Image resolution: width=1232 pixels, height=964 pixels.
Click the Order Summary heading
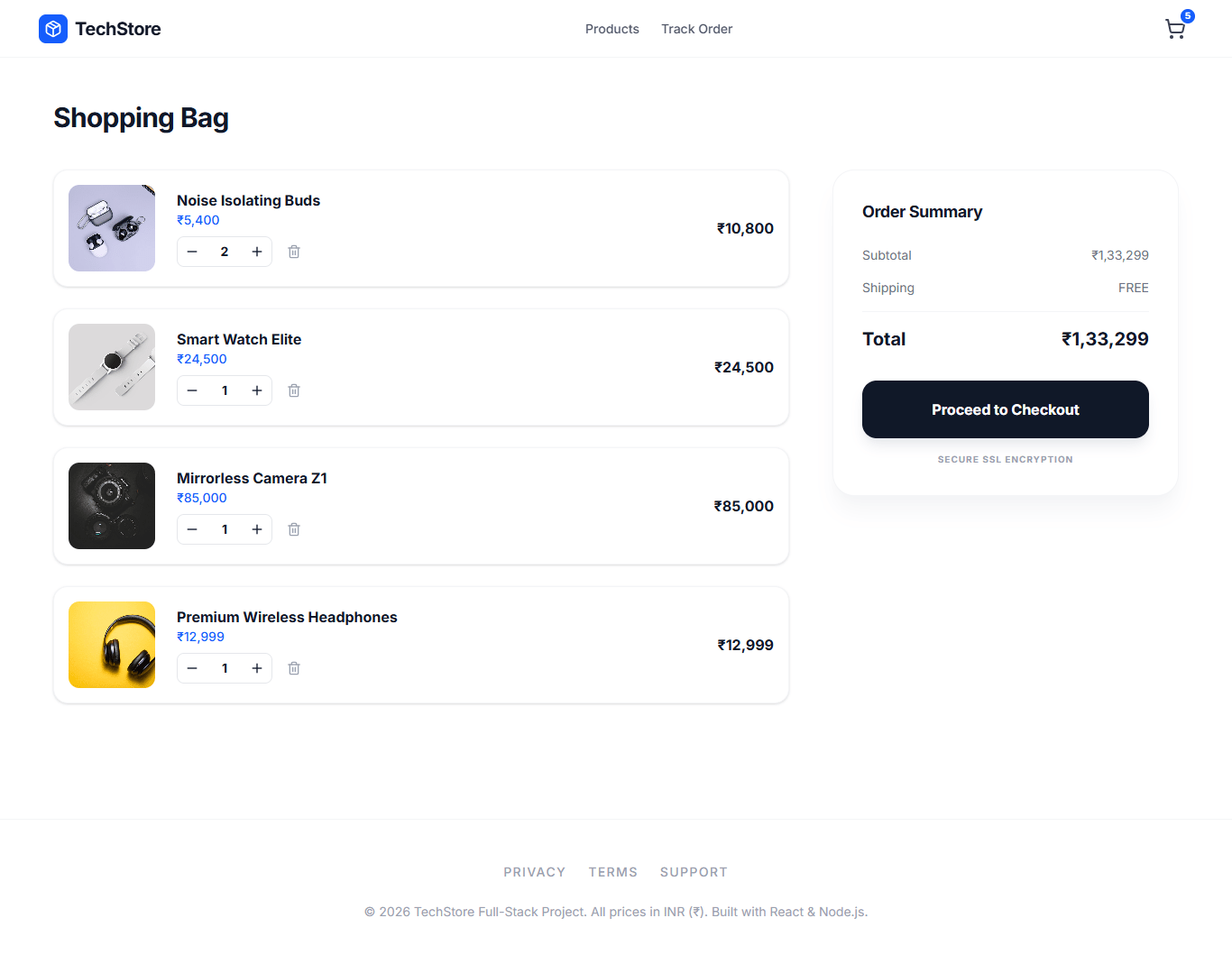(x=922, y=212)
